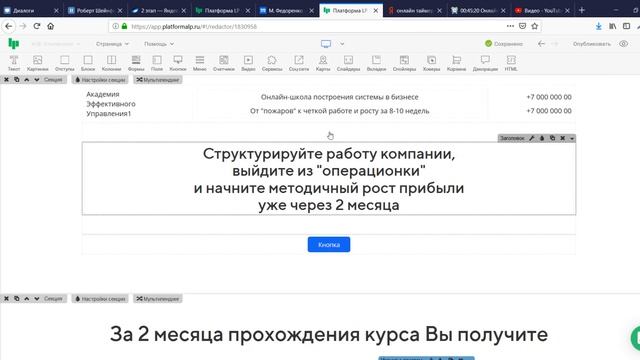Open heading widget style drop icon
The height and width of the screenshot is (360, 640).
[542, 138]
